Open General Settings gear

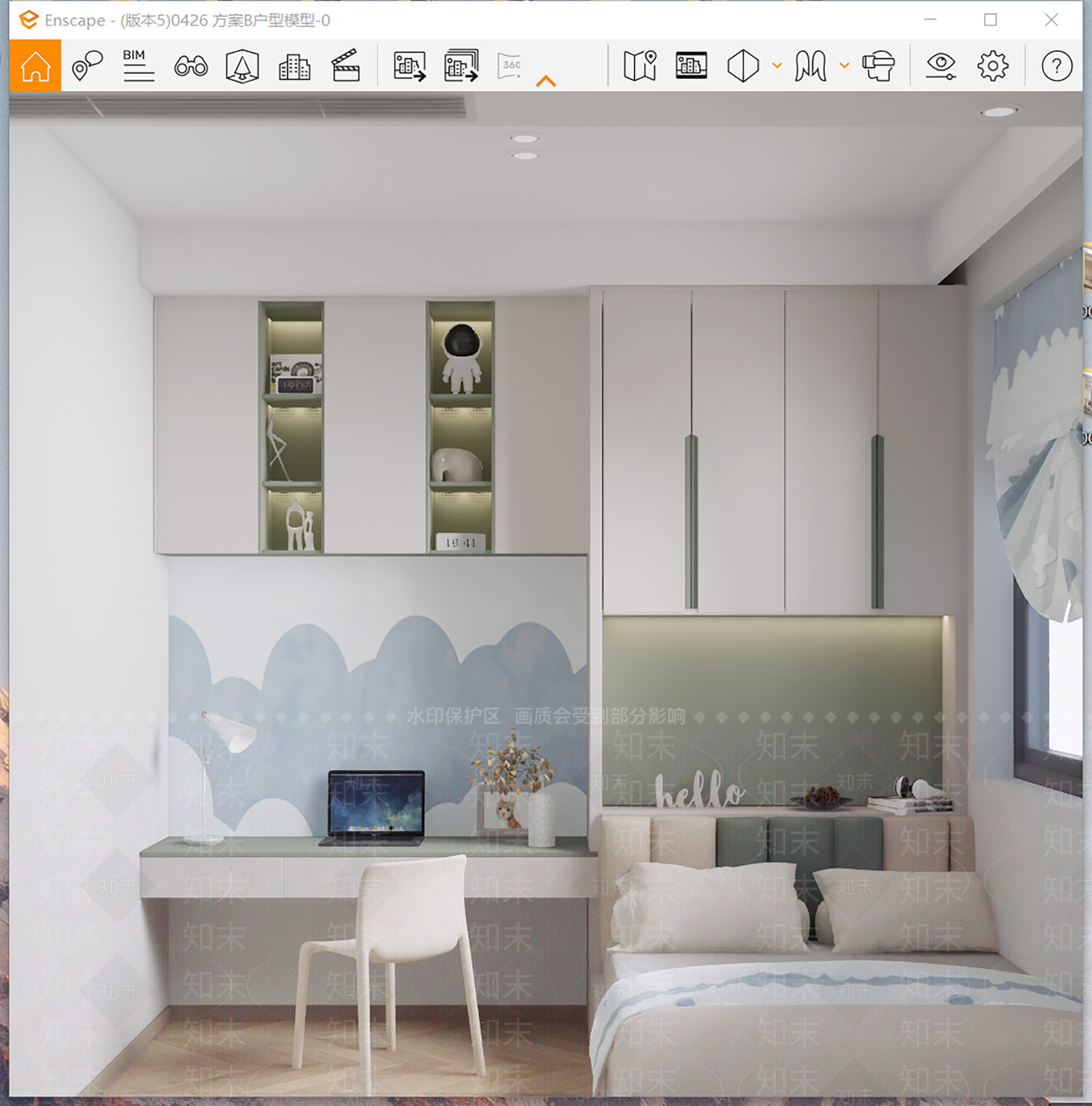coord(992,66)
